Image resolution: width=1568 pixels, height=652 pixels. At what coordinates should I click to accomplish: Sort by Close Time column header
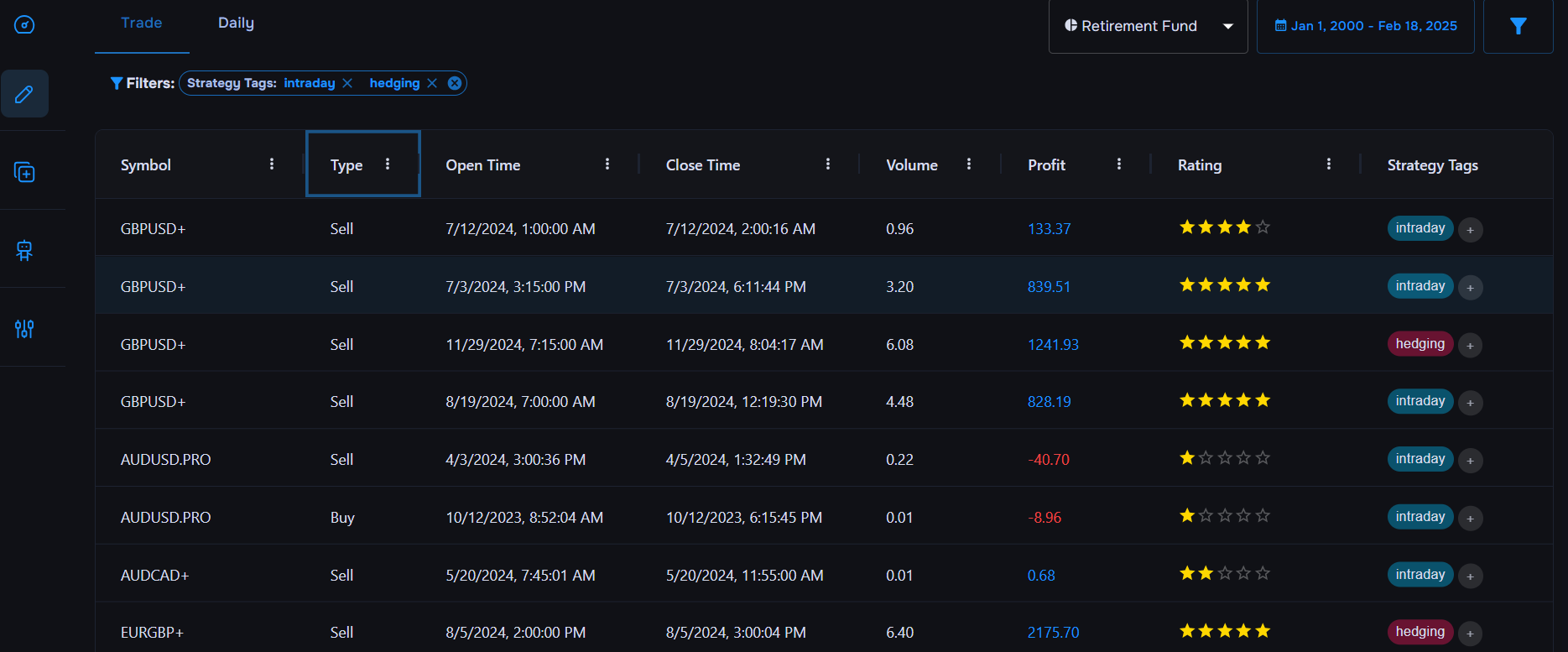[703, 165]
